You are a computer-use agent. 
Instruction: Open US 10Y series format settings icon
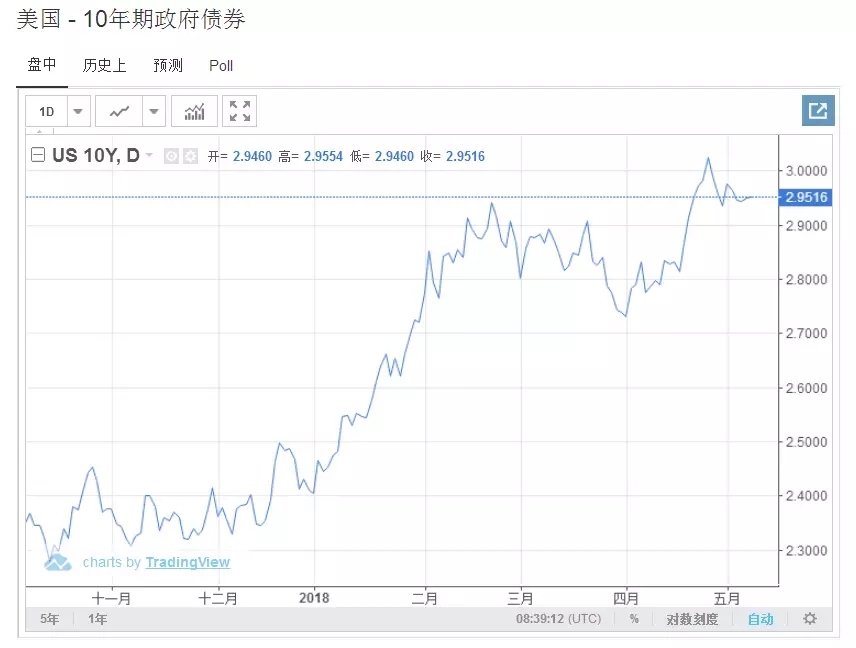190,156
